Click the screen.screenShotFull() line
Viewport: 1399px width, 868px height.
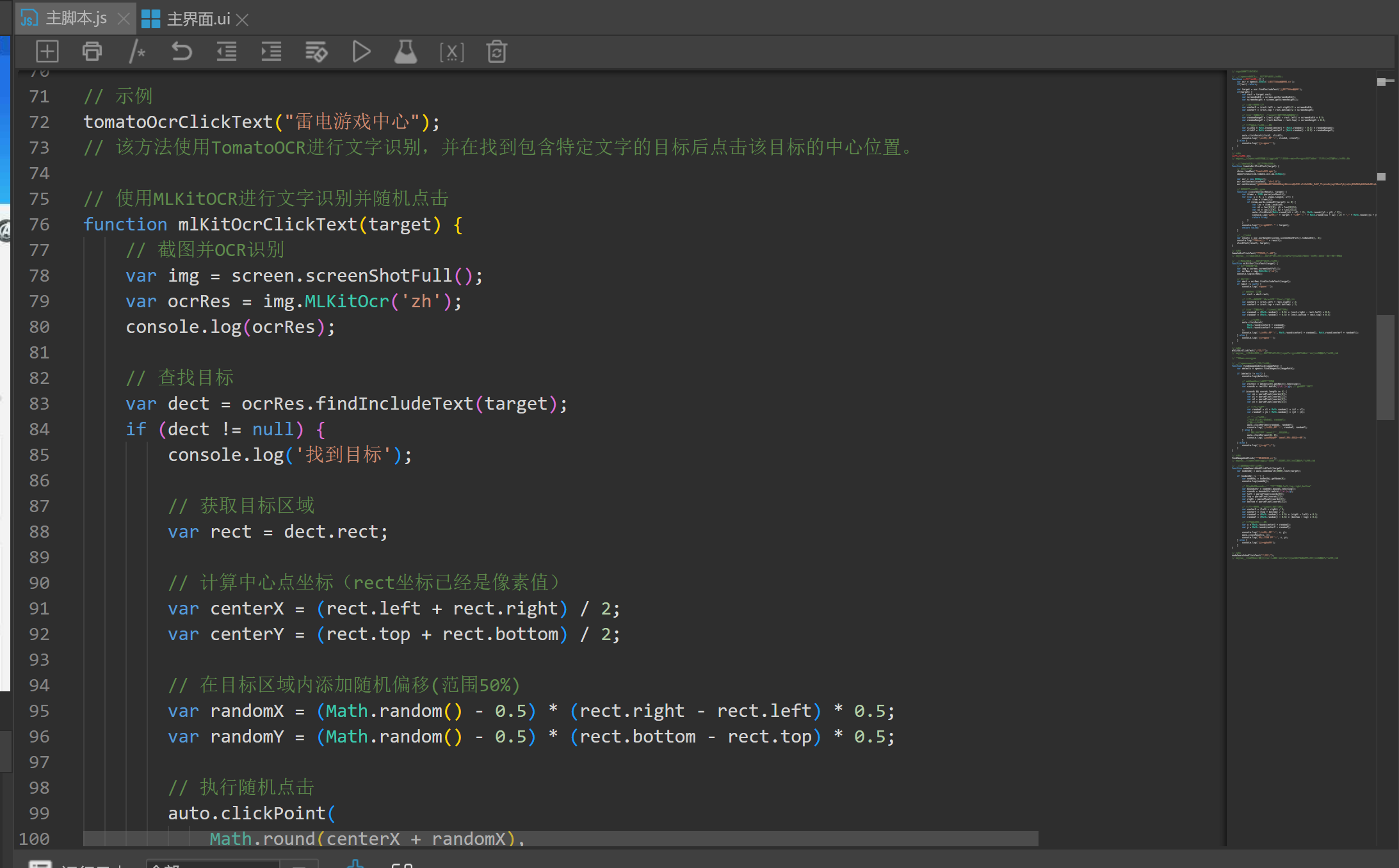pos(304,276)
